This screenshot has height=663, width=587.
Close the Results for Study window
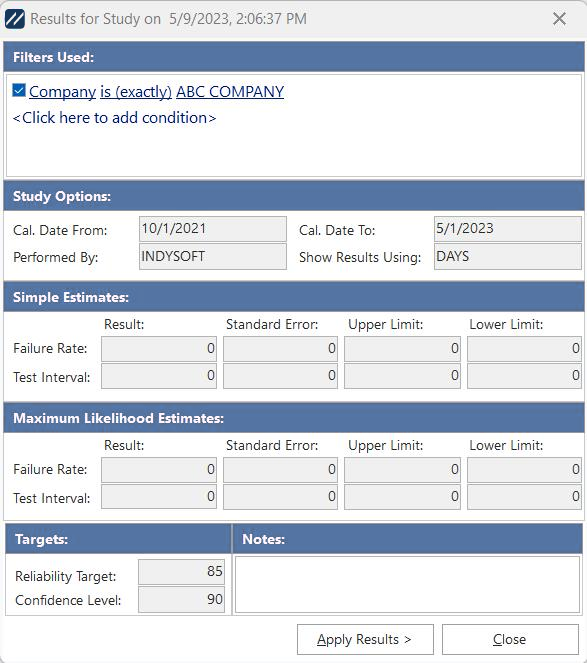coord(559,19)
